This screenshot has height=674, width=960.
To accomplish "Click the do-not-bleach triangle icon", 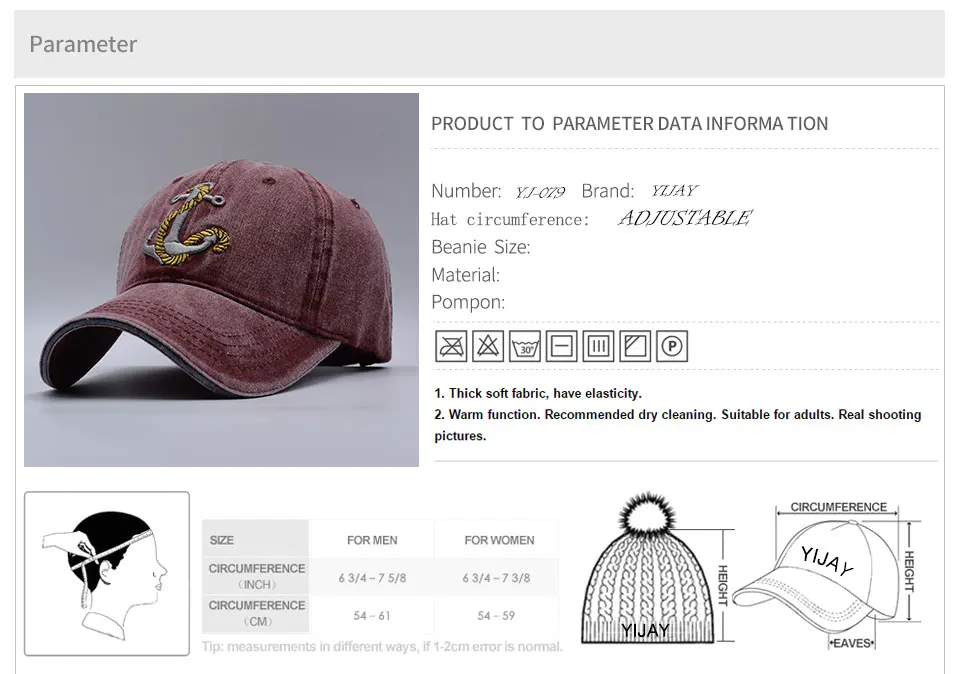I will click(488, 346).
